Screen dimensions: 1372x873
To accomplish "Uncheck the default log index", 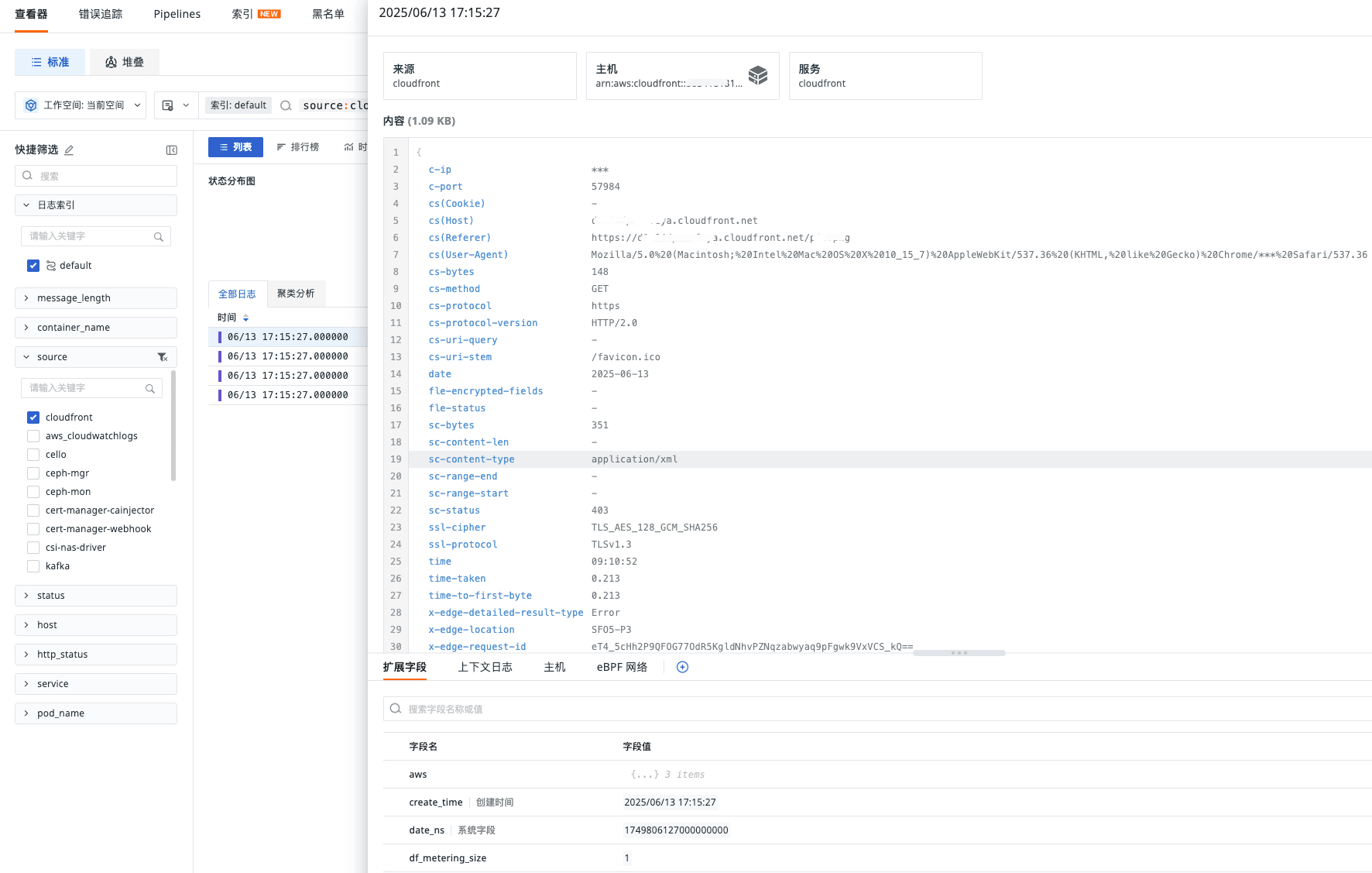I will tap(33, 265).
